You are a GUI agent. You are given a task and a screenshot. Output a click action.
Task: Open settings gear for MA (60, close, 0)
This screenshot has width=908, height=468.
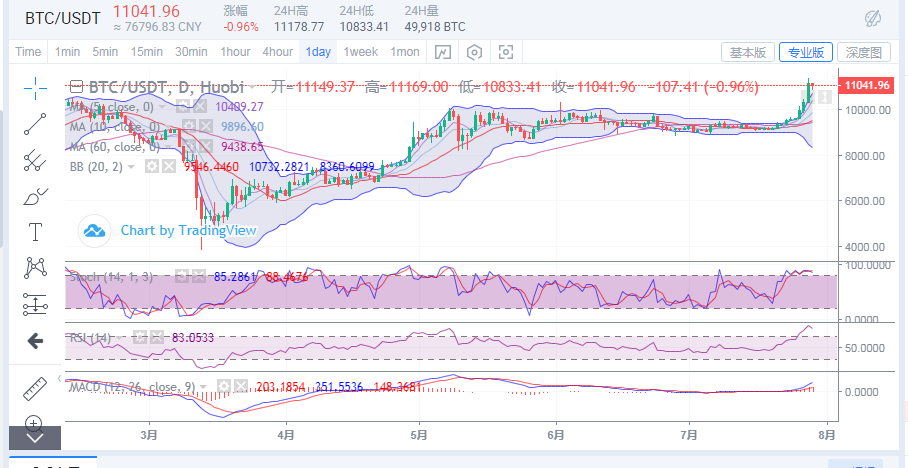point(188,147)
